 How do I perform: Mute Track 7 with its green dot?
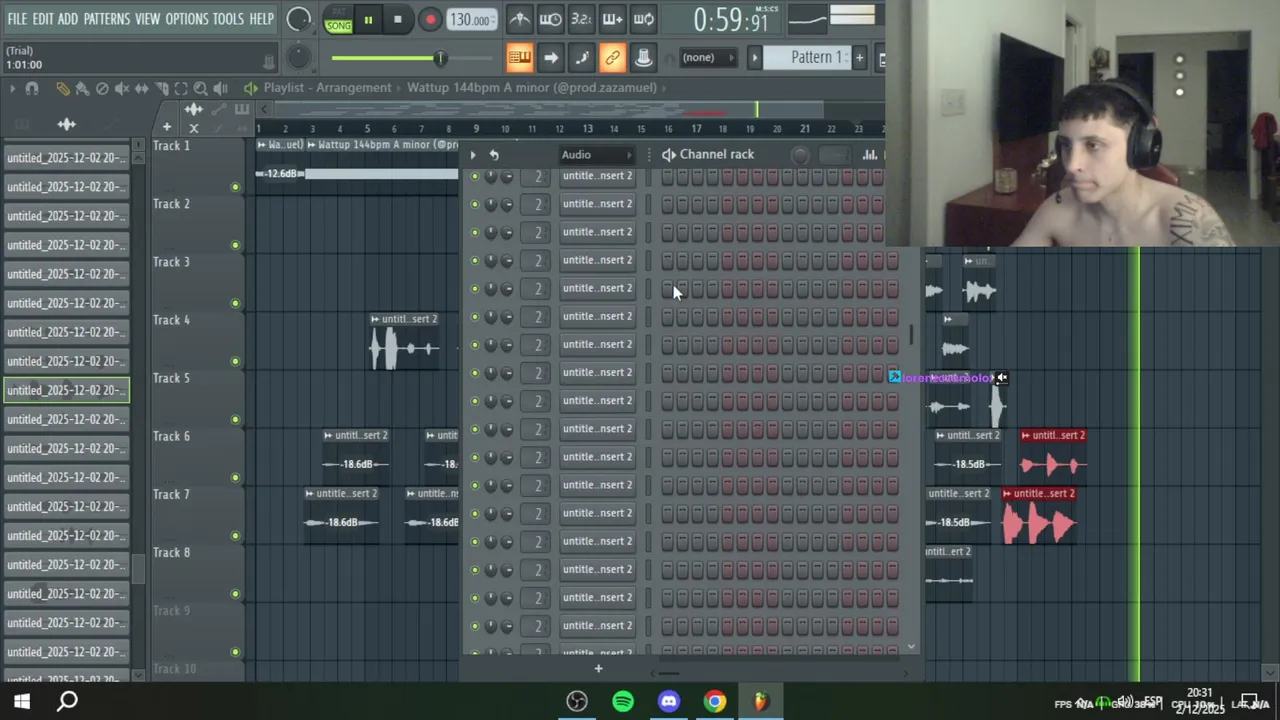click(236, 535)
